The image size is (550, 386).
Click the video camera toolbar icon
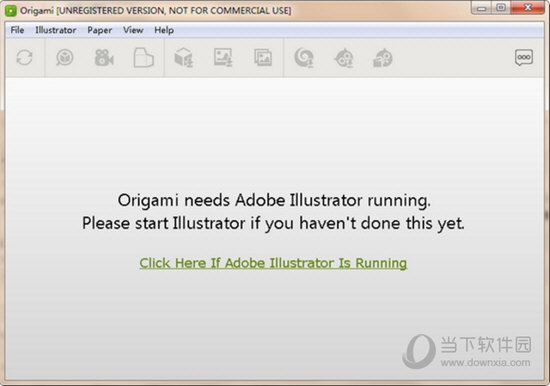click(104, 58)
